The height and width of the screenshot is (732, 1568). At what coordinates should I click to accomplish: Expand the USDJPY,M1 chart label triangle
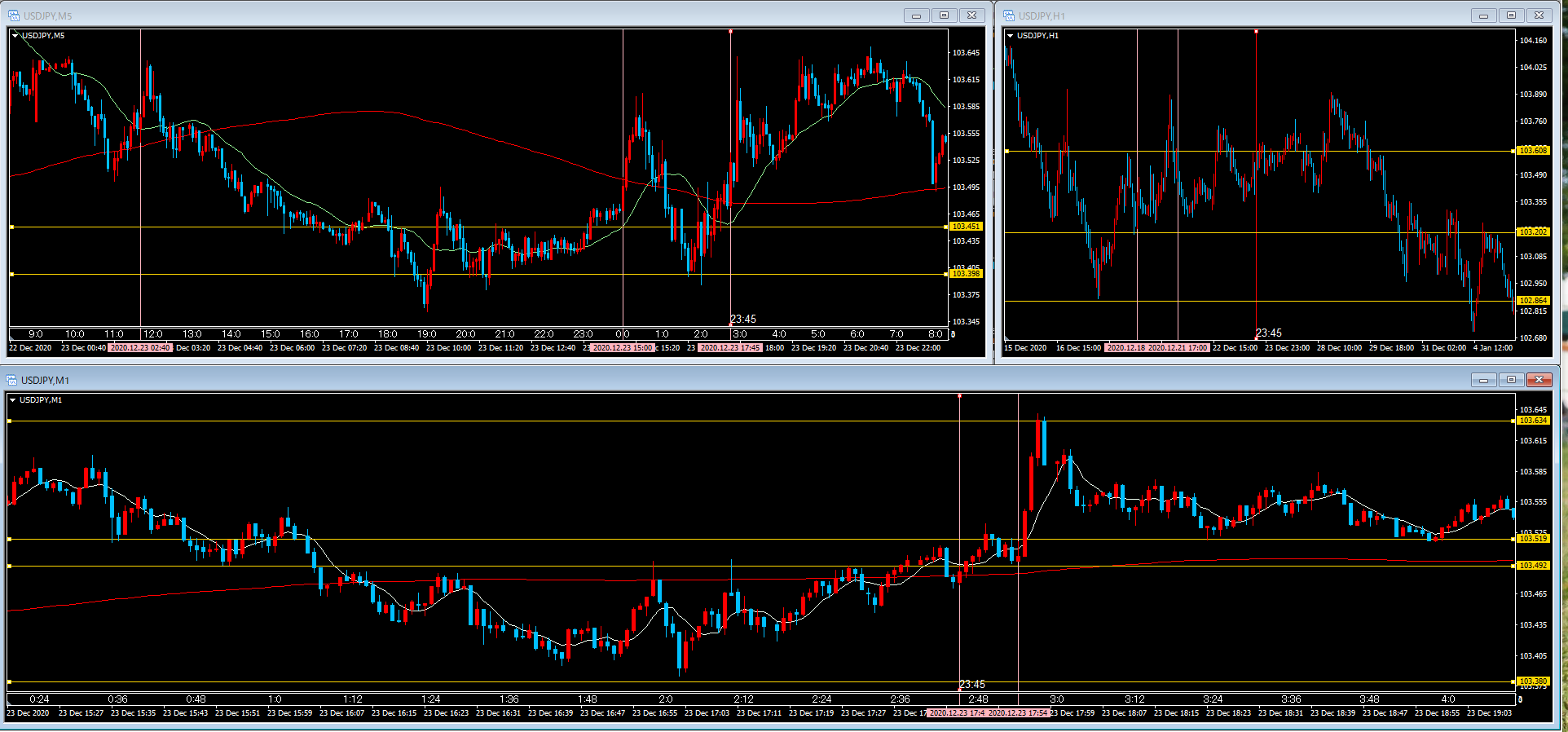click(x=12, y=400)
